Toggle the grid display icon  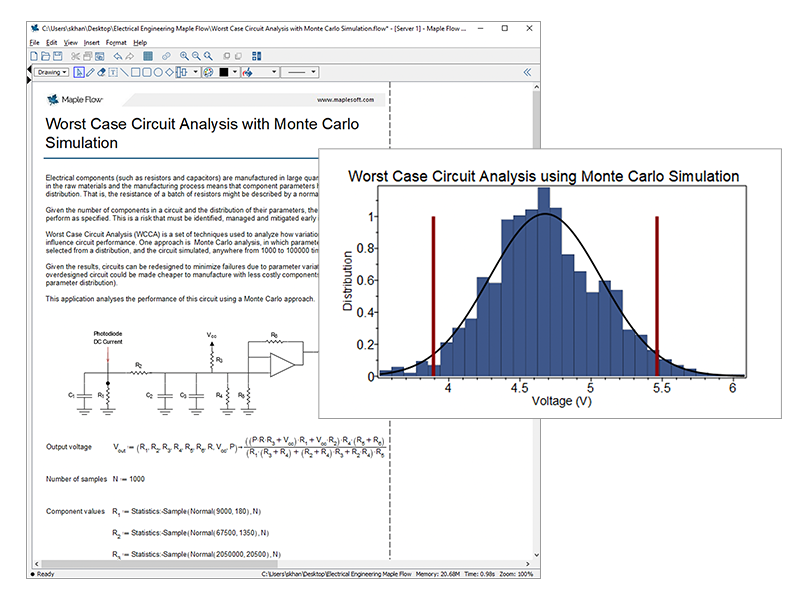(x=148, y=56)
